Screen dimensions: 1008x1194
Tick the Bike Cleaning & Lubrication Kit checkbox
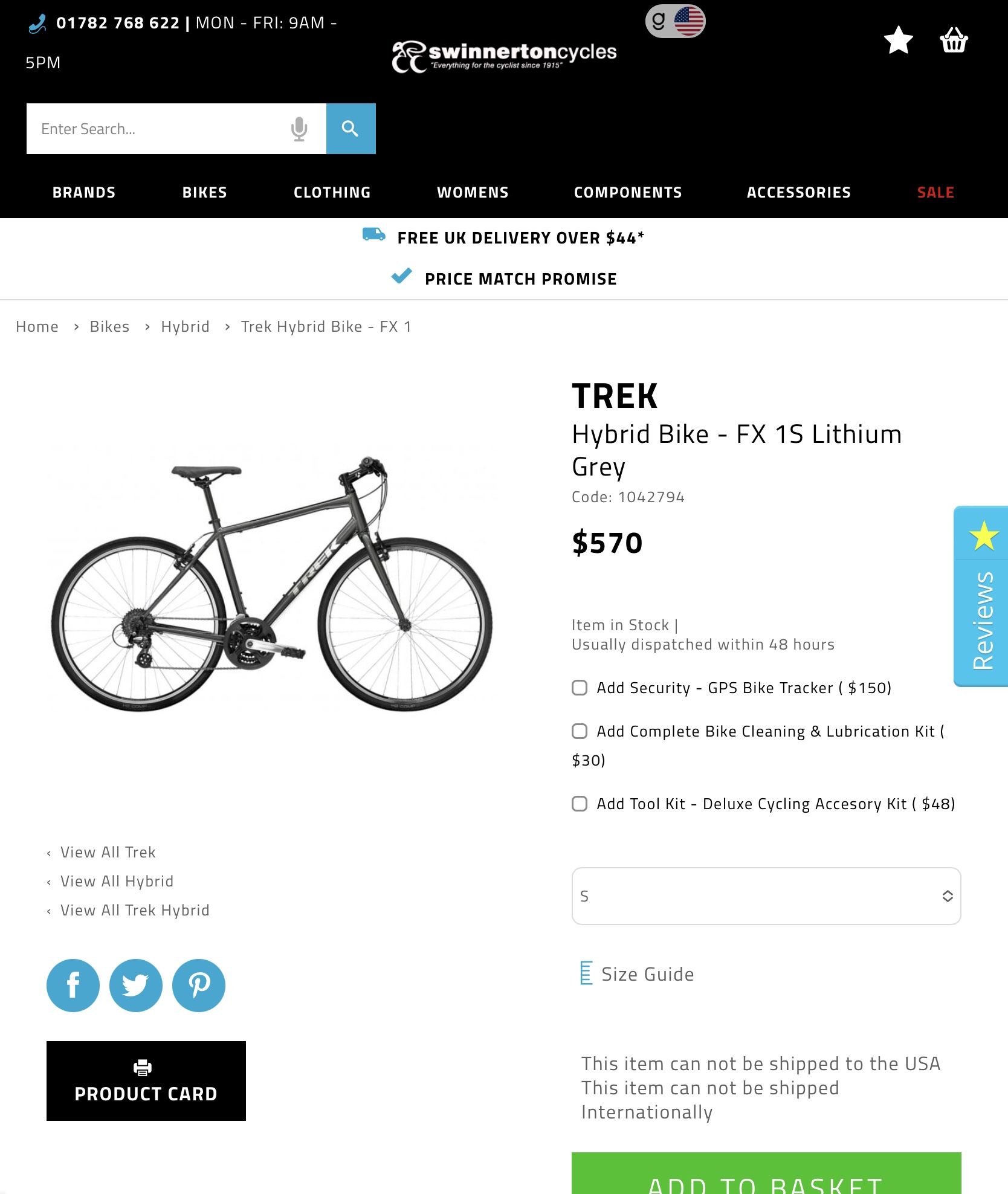(x=580, y=731)
